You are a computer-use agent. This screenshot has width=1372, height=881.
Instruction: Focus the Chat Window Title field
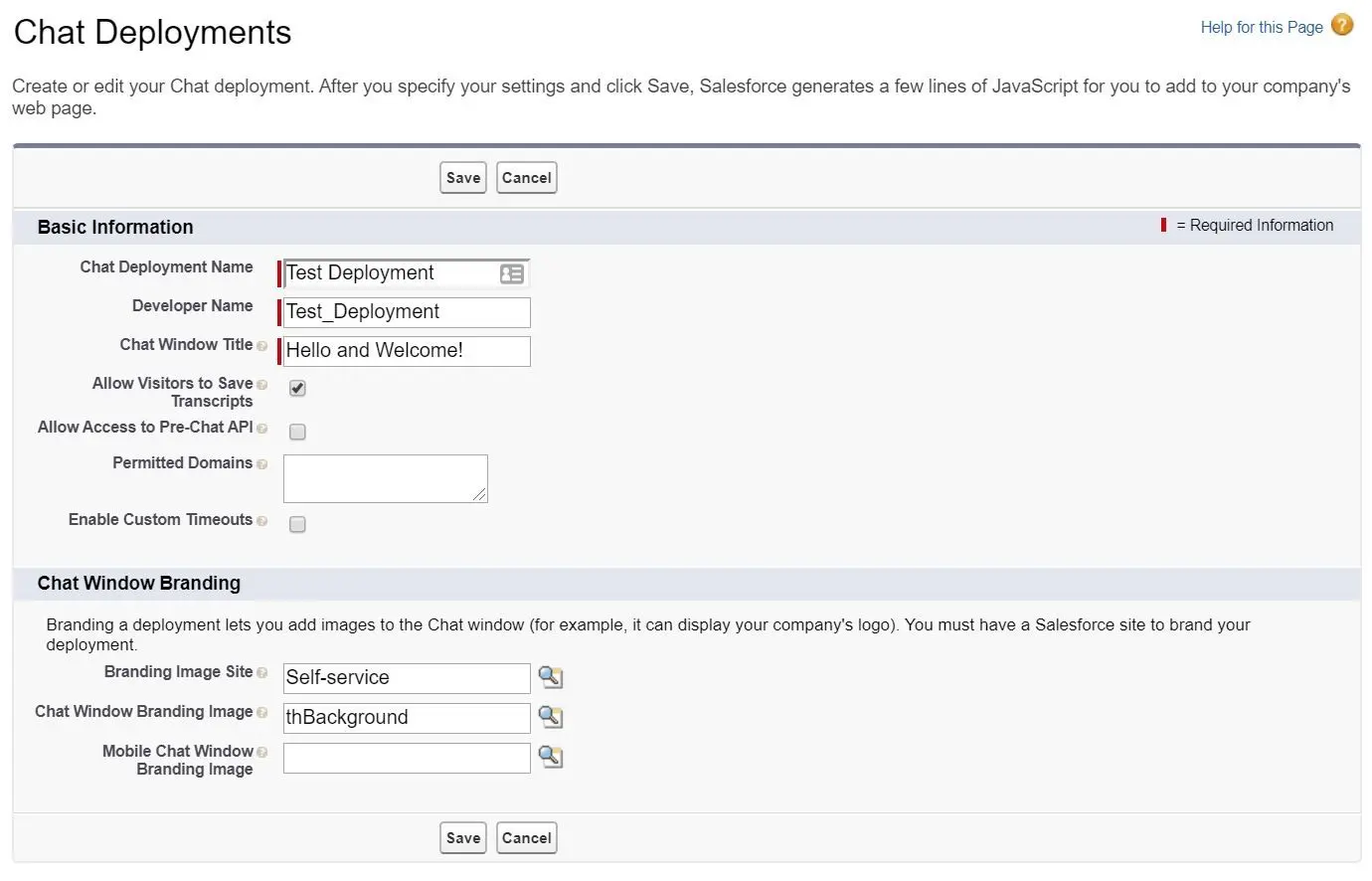point(407,351)
